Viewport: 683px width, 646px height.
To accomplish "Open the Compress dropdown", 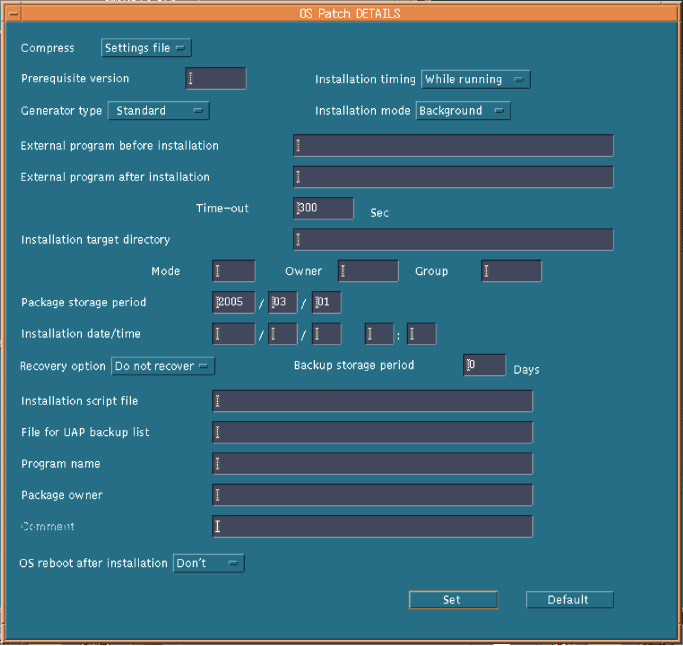I will pyautogui.click(x=146, y=47).
